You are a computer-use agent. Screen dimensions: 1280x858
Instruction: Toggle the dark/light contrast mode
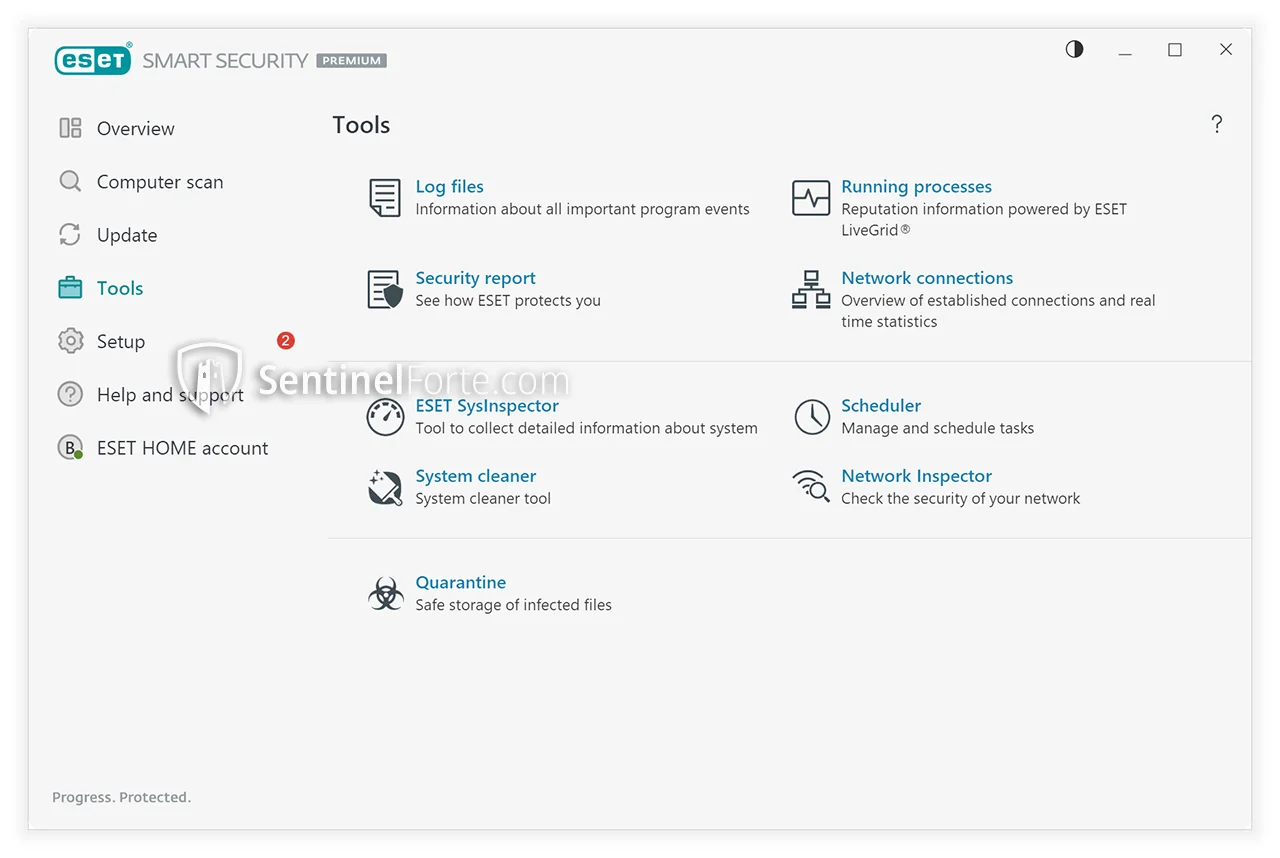point(1074,49)
